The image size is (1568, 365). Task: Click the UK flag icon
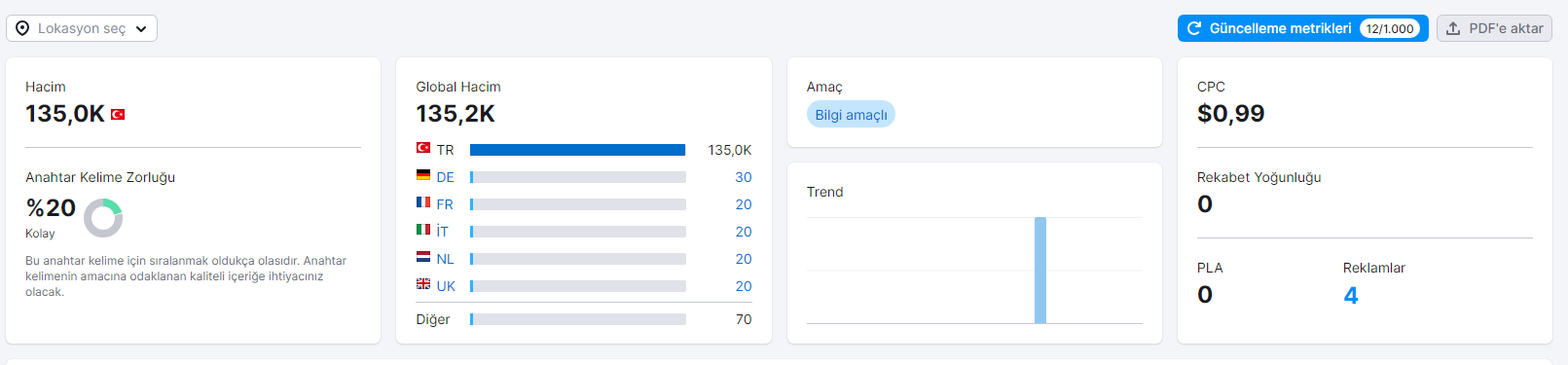click(423, 284)
